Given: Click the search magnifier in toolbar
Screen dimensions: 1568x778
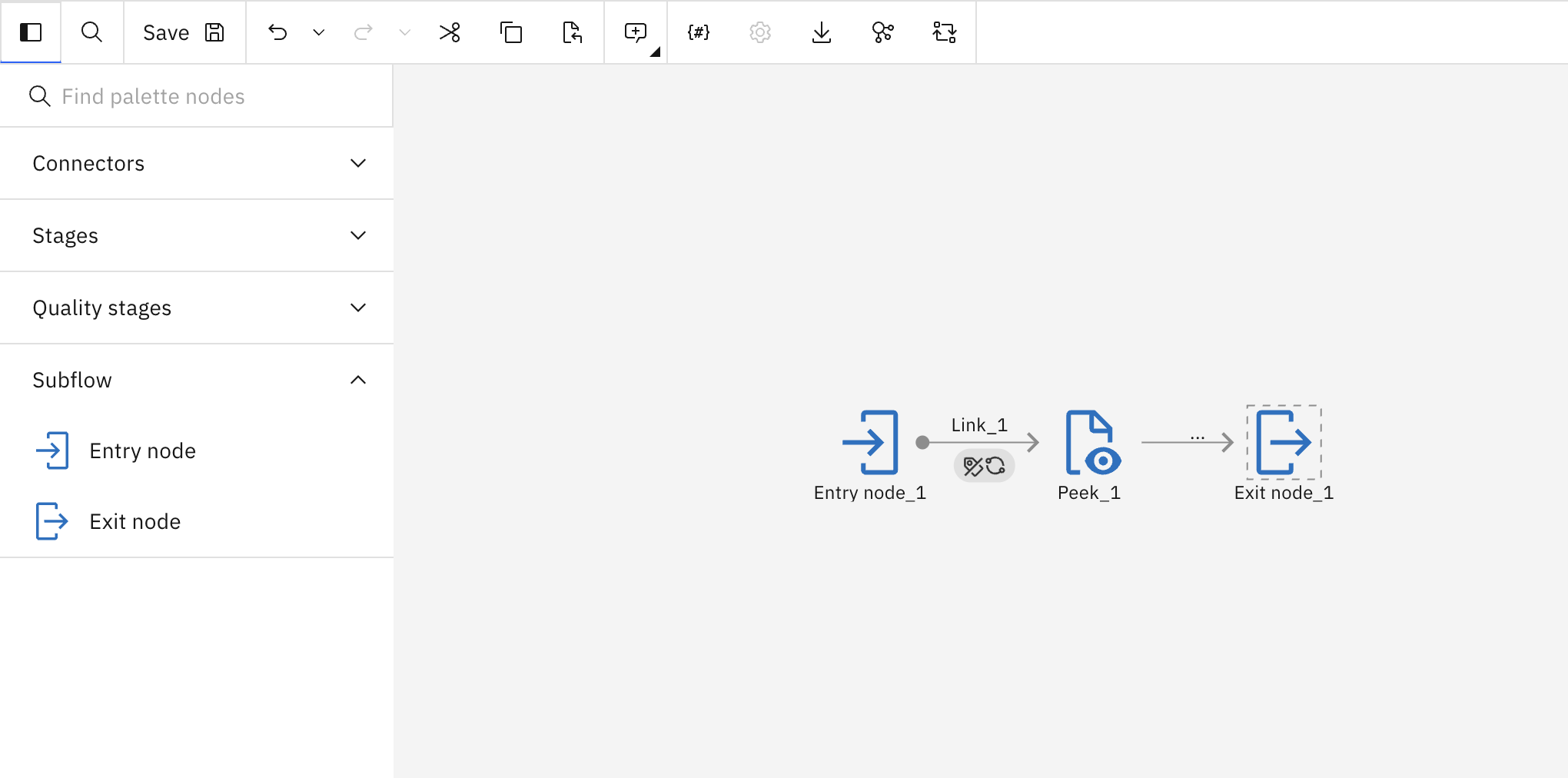Looking at the screenshot, I should click(x=92, y=32).
